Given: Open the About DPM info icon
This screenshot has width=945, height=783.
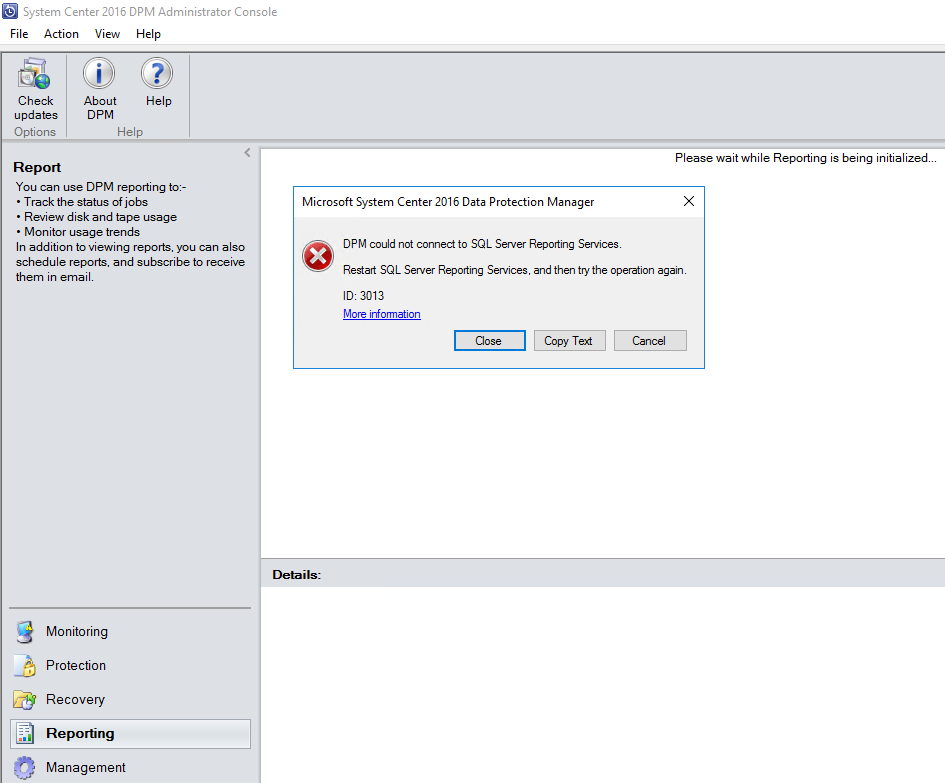Looking at the screenshot, I should point(99,74).
